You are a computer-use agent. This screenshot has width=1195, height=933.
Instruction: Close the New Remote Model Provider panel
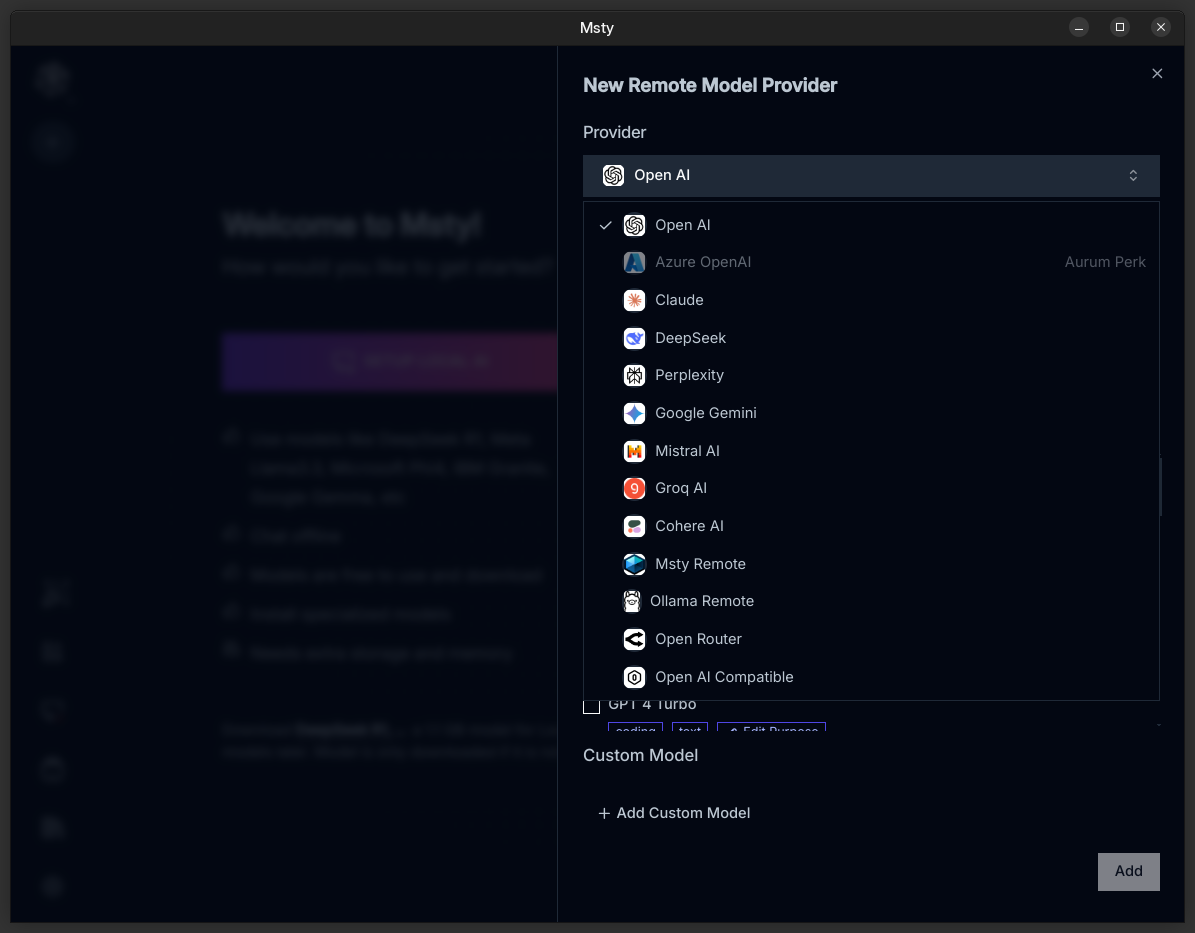[1157, 74]
